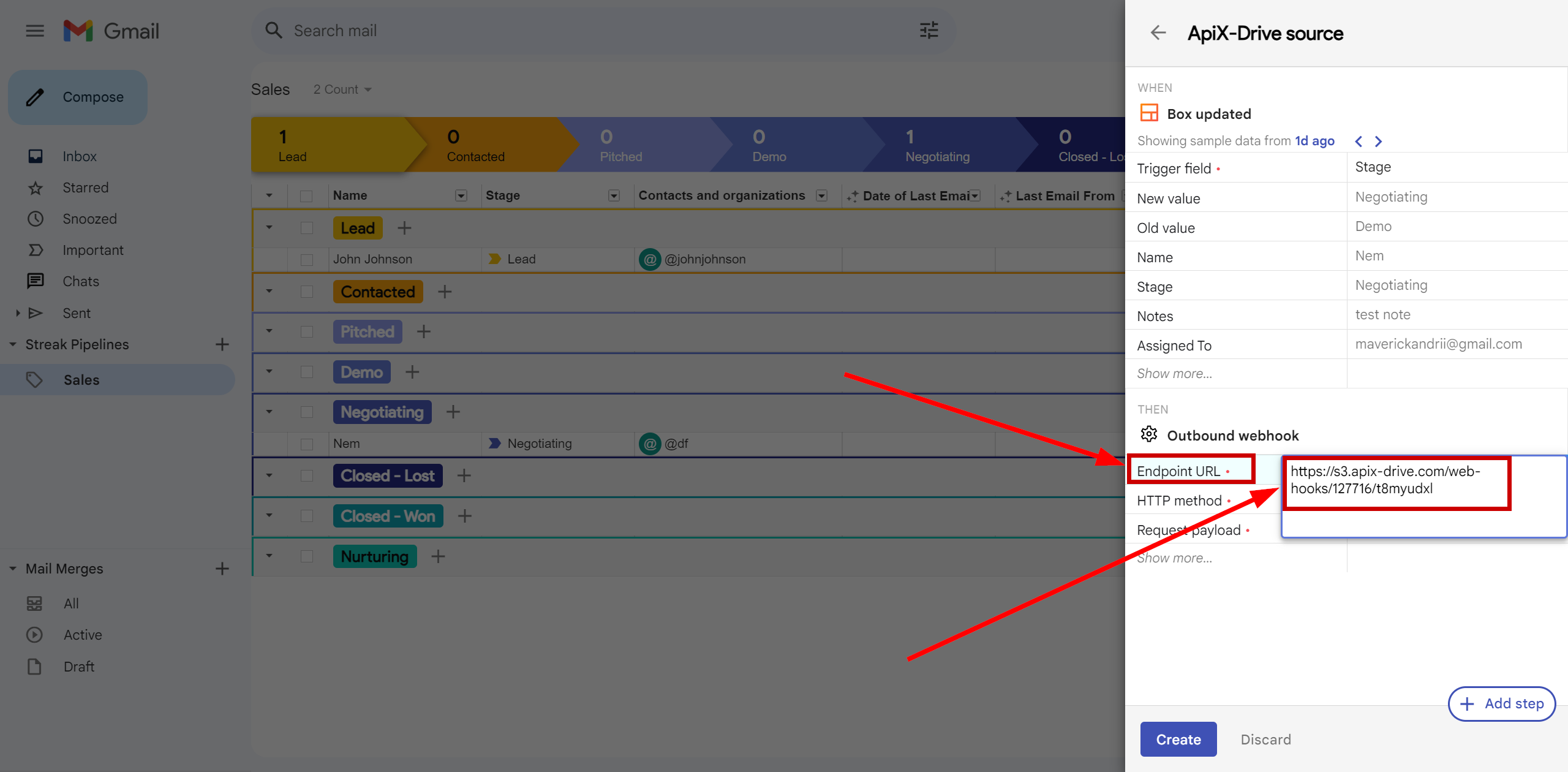Open the Snoozed folder

[89, 219]
